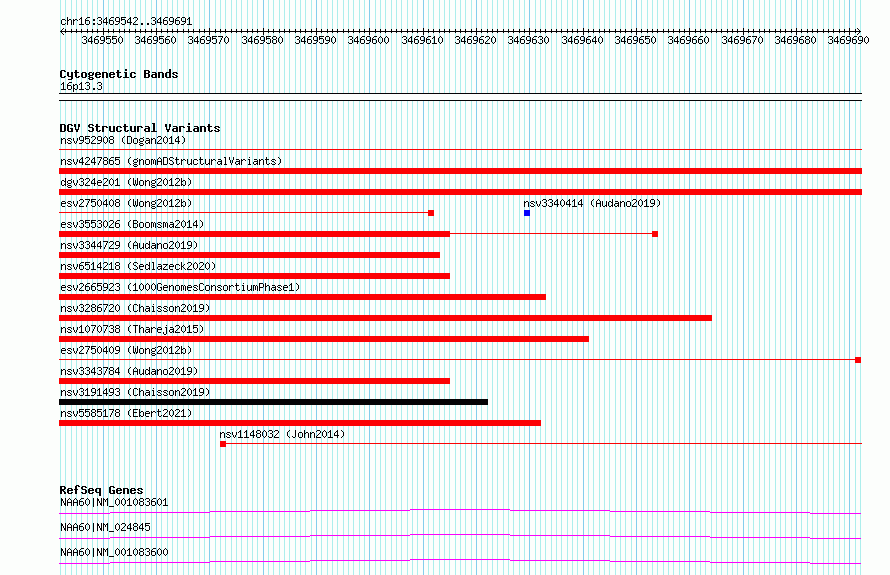The width and height of the screenshot is (890, 575).
Task: Click nsv3340414 (Audano2019) label
Action: (592, 203)
